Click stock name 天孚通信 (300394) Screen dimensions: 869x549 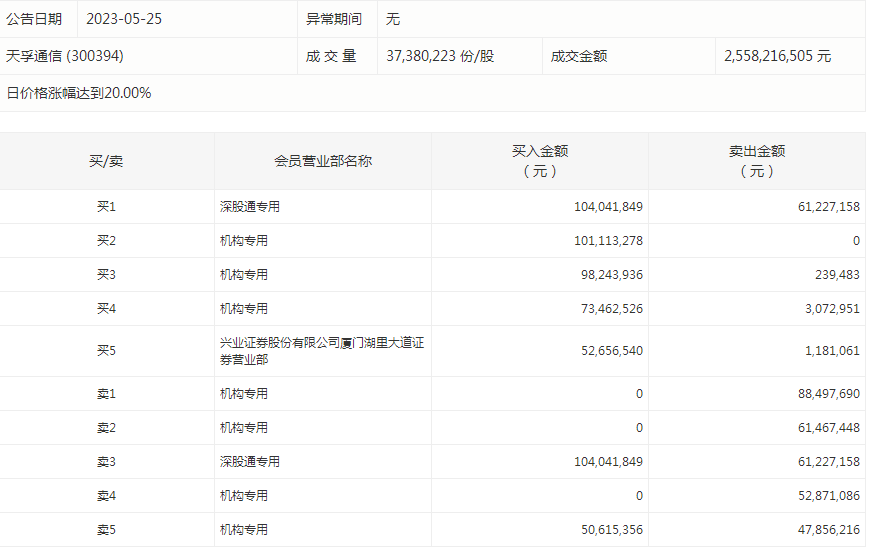click(x=65, y=56)
